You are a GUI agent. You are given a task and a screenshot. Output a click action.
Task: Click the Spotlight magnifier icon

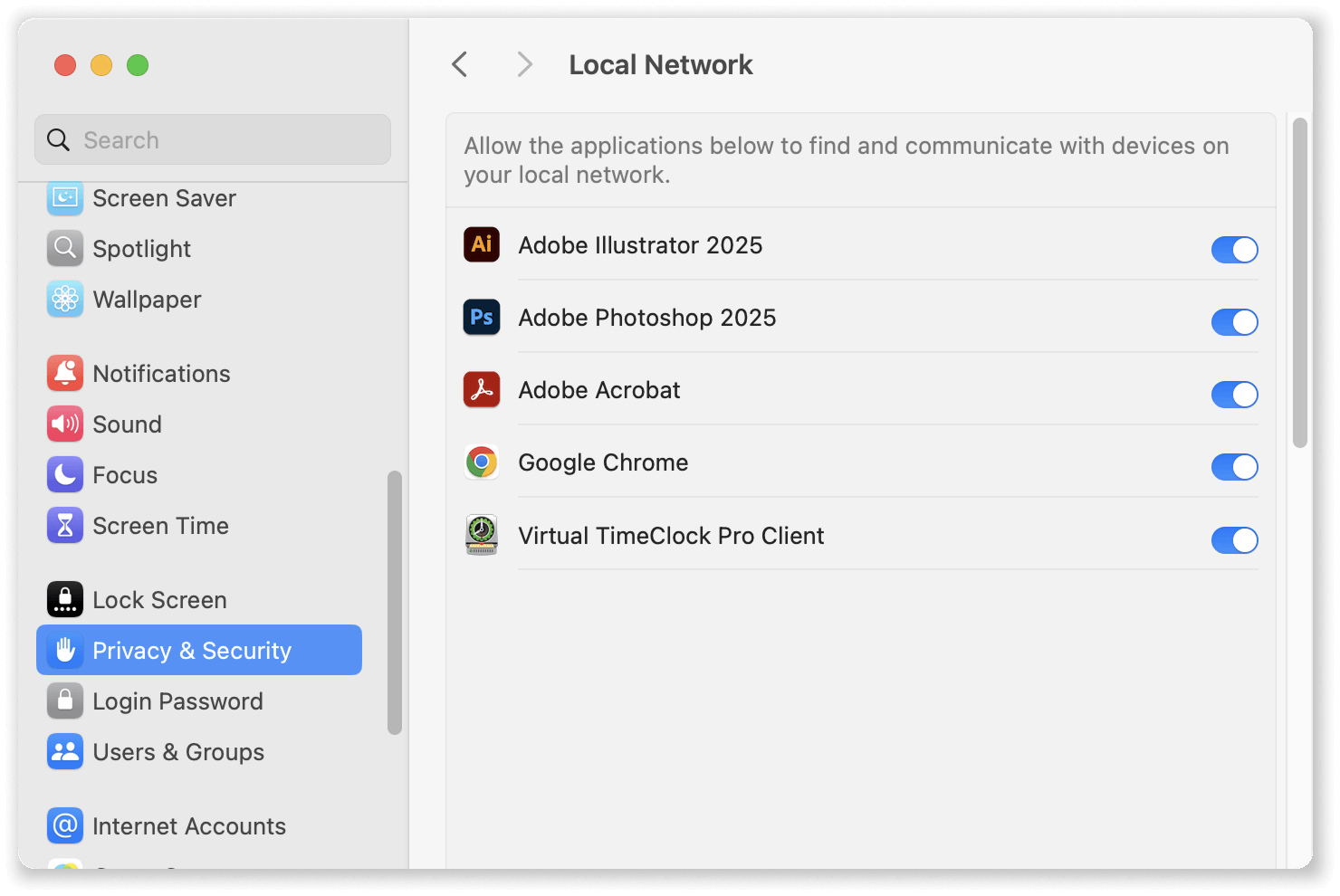pos(65,248)
